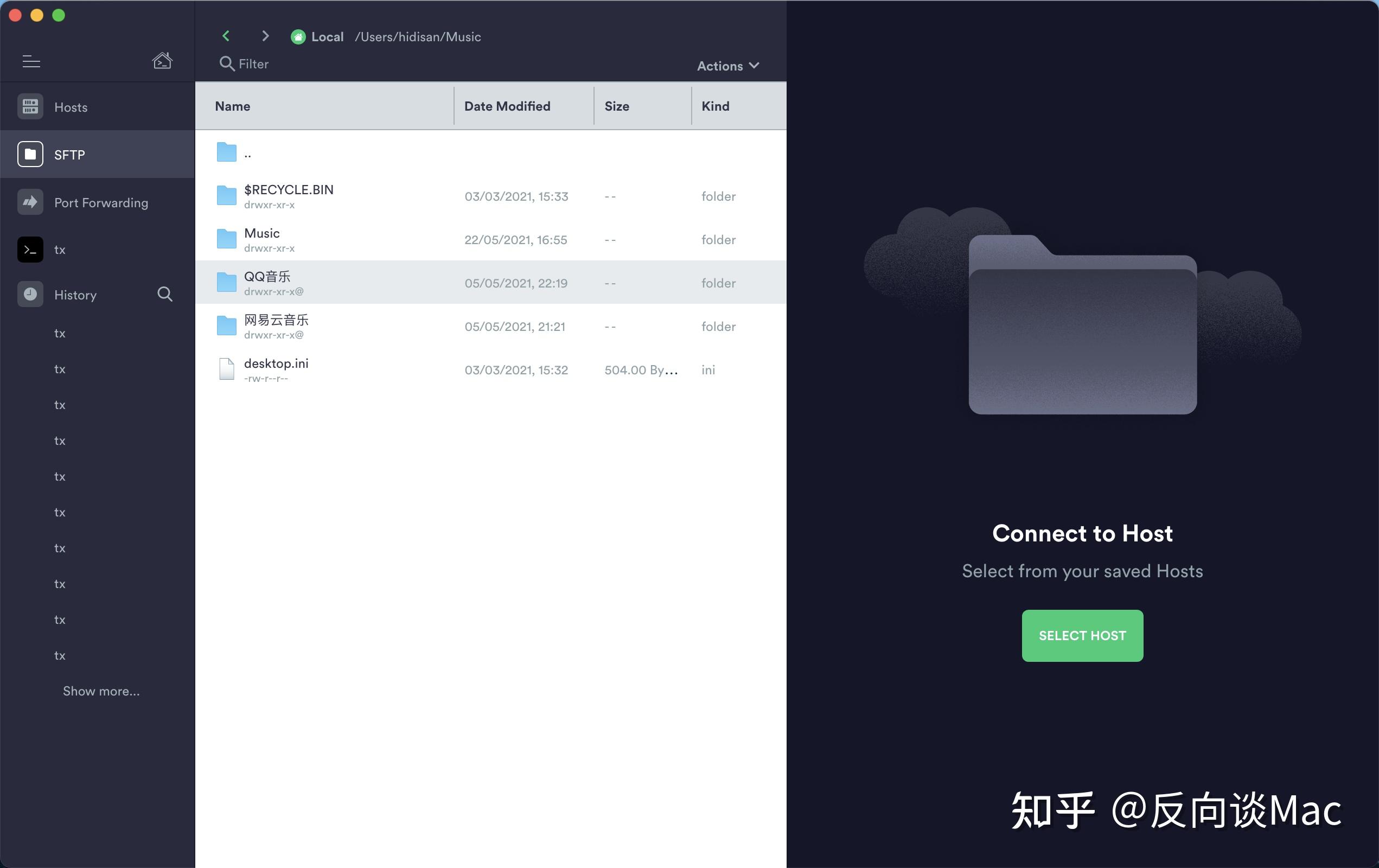Click the Connect to Host heading
The image size is (1379, 868).
tap(1082, 533)
